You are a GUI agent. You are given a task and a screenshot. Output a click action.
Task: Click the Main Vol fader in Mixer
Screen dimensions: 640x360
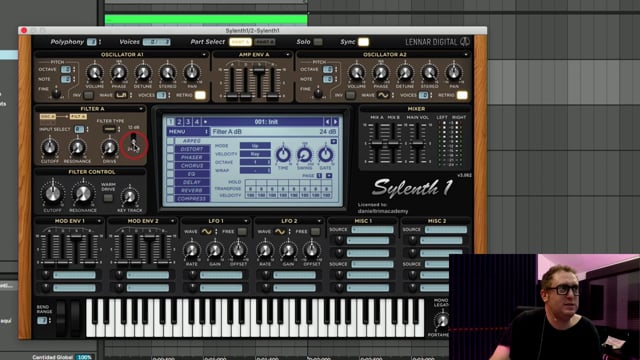[x=417, y=143]
